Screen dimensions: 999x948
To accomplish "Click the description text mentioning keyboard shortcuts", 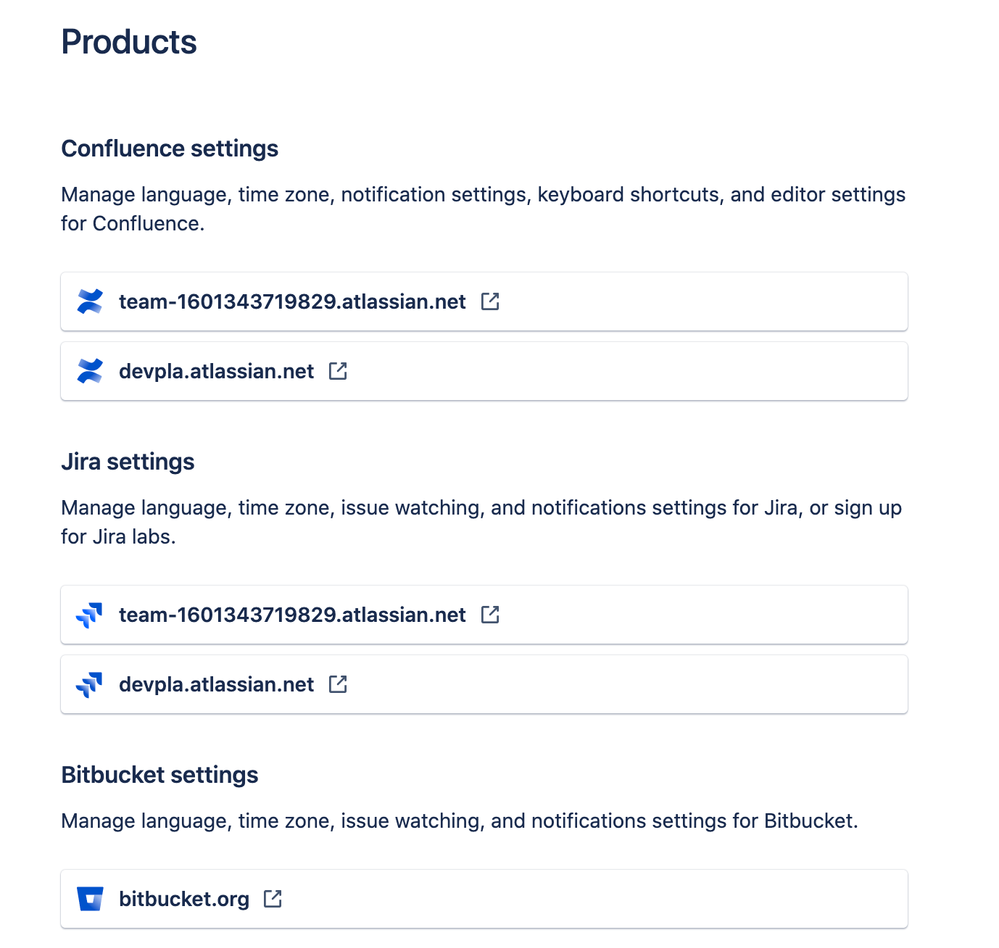I will pos(483,209).
